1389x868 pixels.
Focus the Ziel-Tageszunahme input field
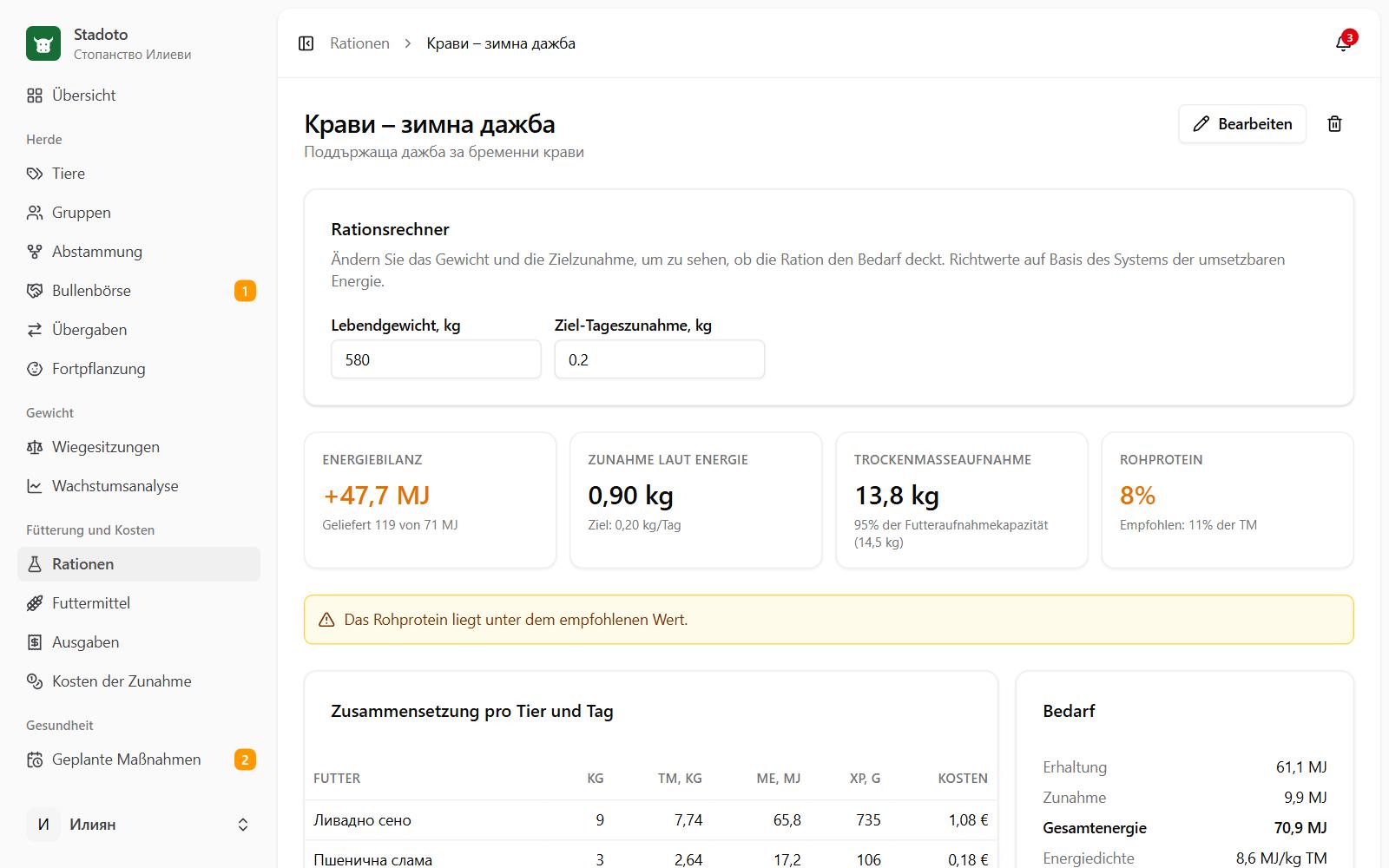660,359
